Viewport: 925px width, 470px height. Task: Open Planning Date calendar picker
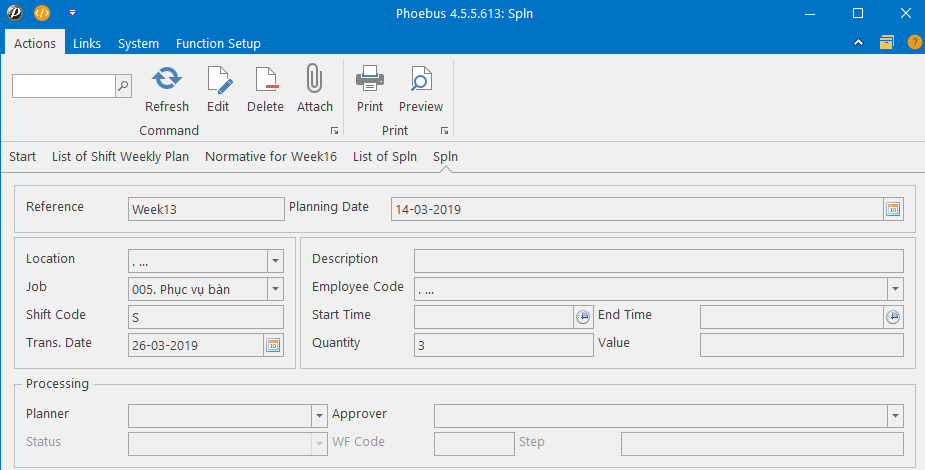893,209
